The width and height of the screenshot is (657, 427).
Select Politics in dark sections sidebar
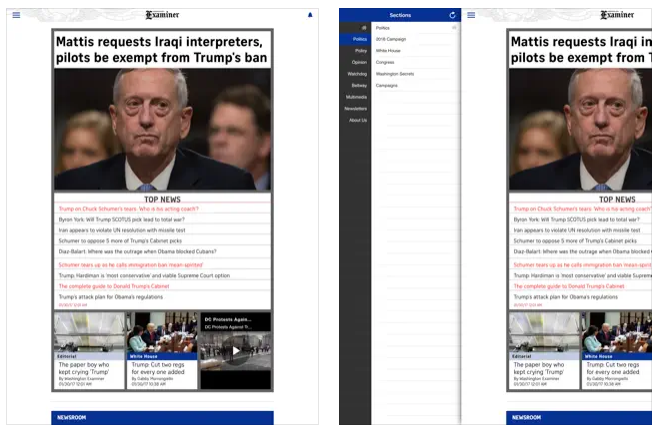click(355, 39)
